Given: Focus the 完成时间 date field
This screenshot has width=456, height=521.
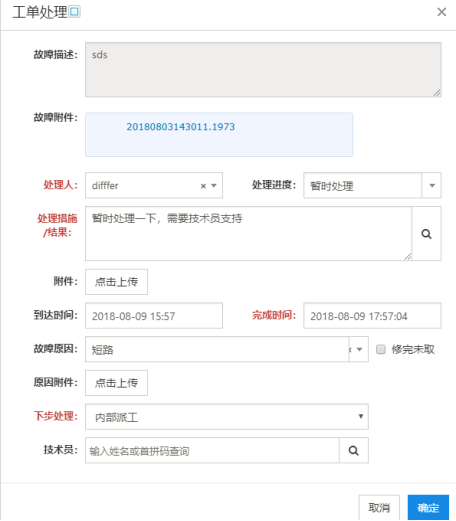Looking at the screenshot, I should click(372, 316).
